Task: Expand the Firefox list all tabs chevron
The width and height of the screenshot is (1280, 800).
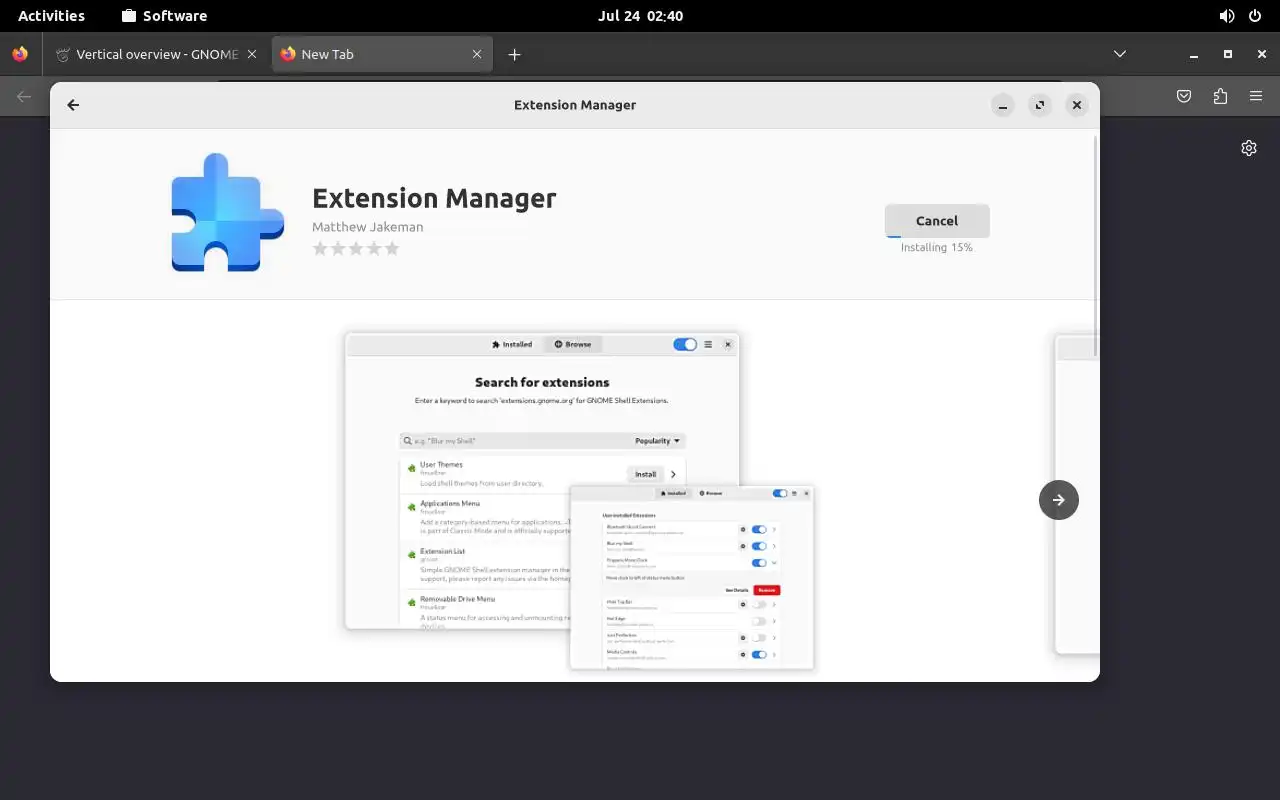Action: pos(1120,54)
